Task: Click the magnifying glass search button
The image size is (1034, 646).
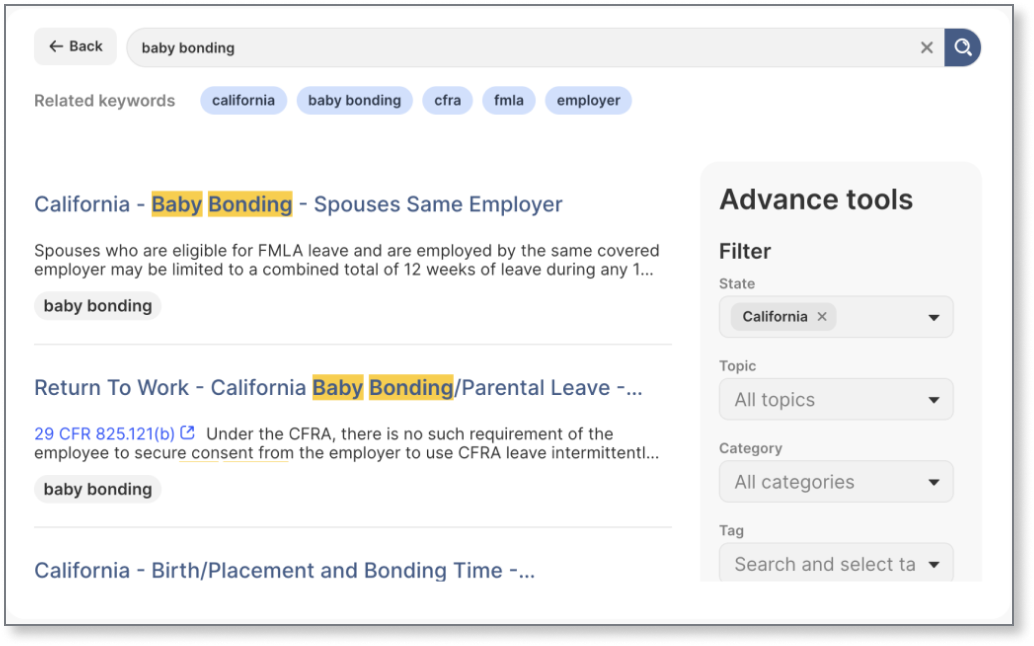Action: [x=962, y=47]
